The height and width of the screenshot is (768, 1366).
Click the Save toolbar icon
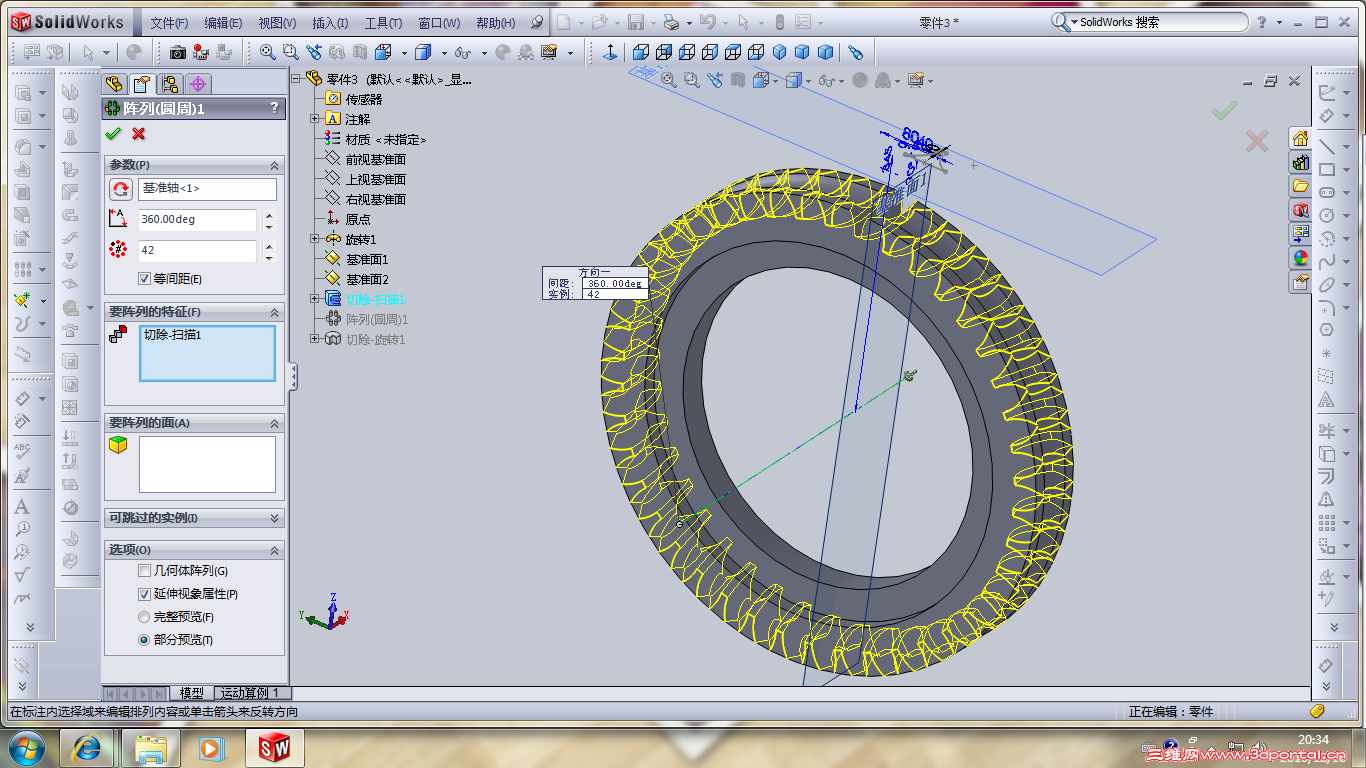tap(635, 22)
